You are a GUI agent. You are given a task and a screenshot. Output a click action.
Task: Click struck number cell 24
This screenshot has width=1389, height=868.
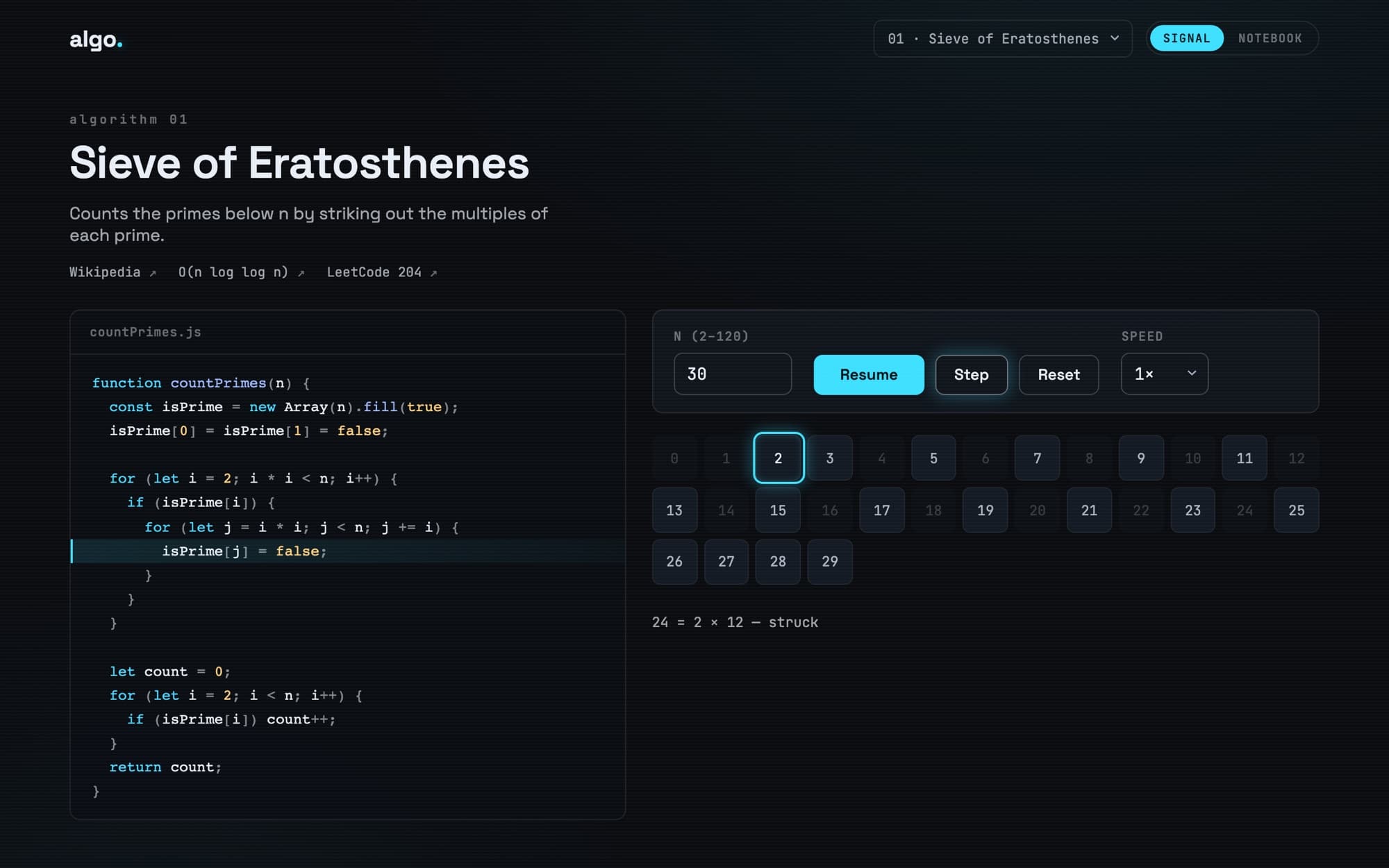[1245, 510]
